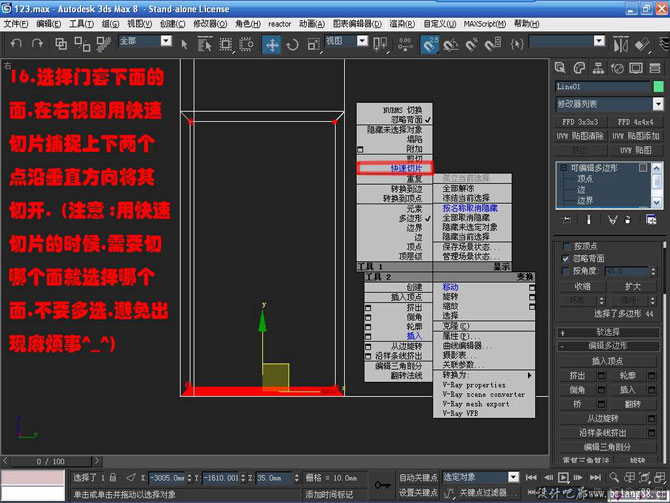Toggle the 按角度 checkbox
This screenshot has height=503, width=670.
(x=566, y=271)
